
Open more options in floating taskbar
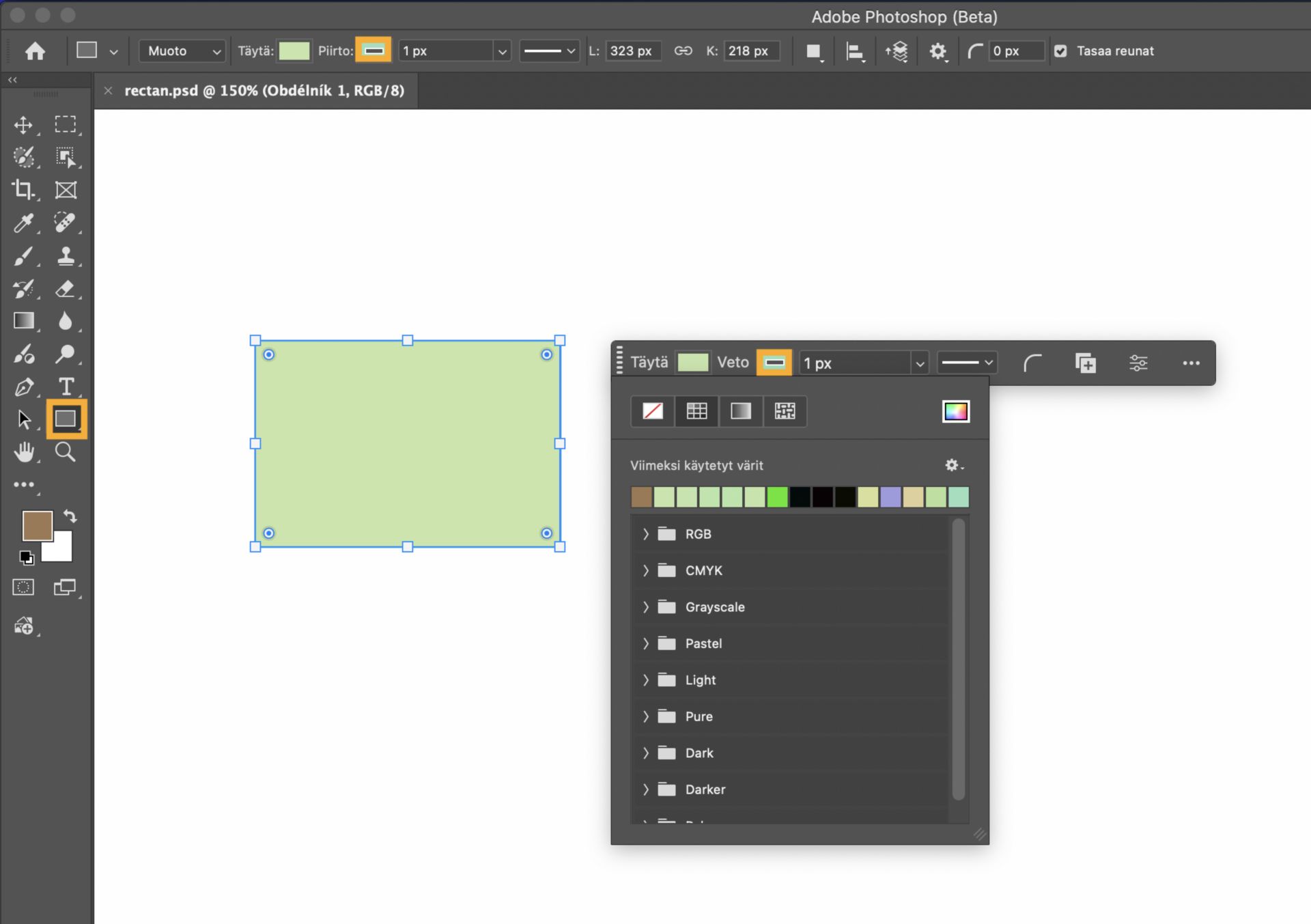point(1191,363)
